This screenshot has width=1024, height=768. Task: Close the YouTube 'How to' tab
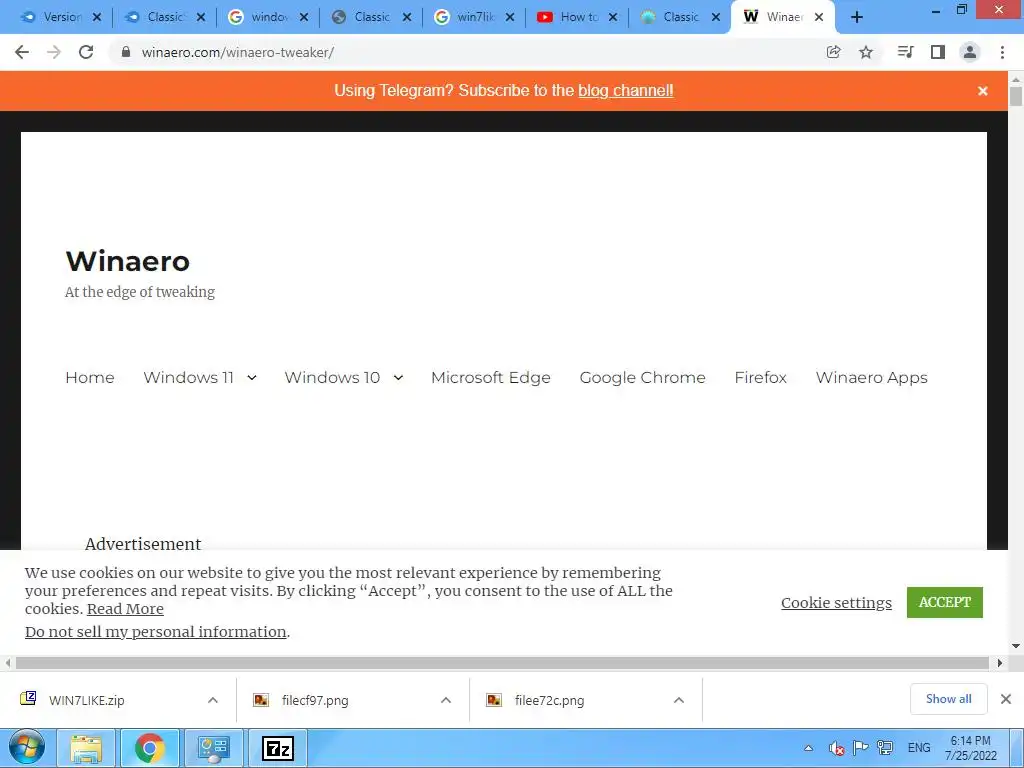(x=613, y=18)
